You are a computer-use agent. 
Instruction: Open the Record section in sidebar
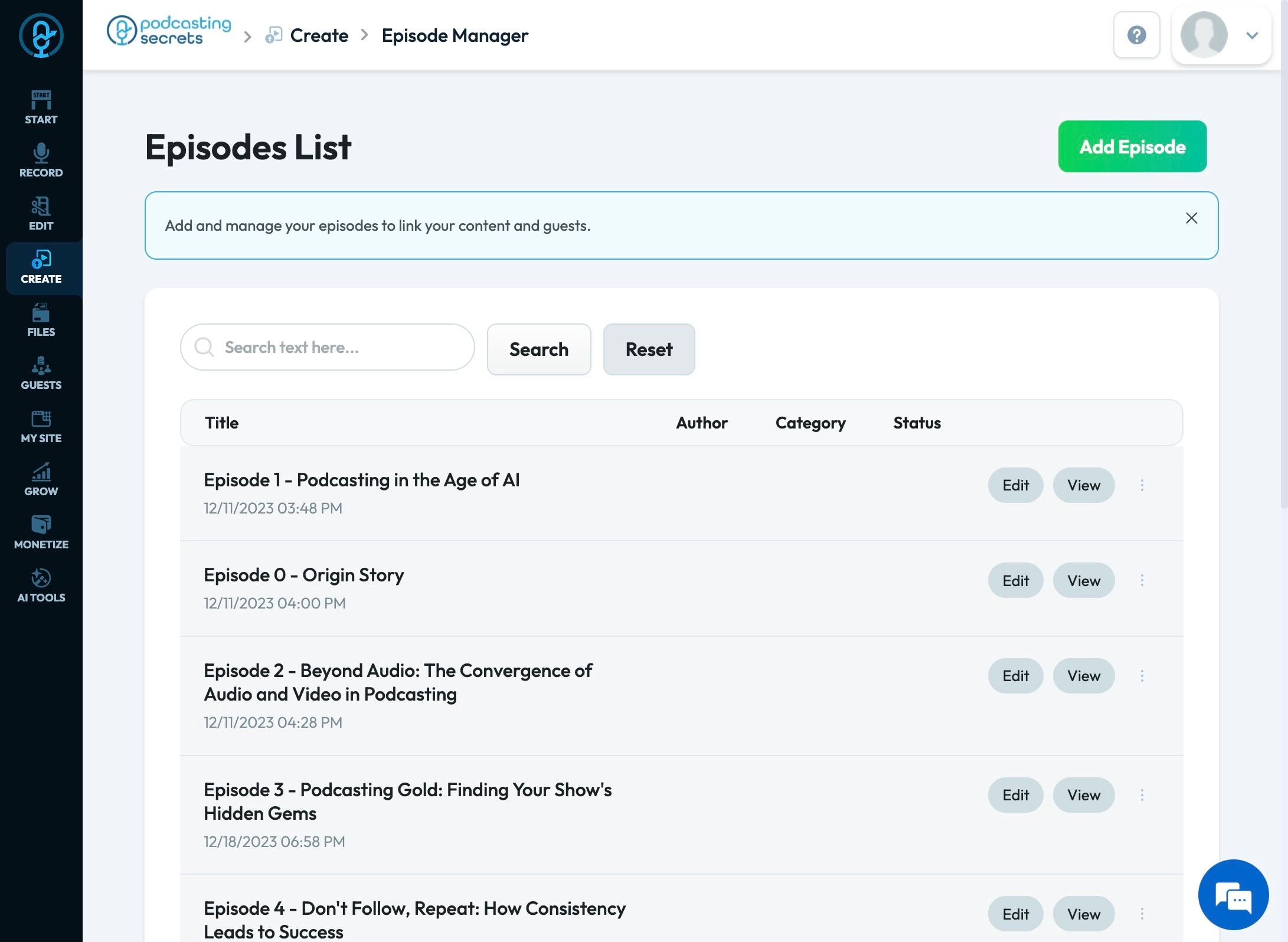coord(41,160)
